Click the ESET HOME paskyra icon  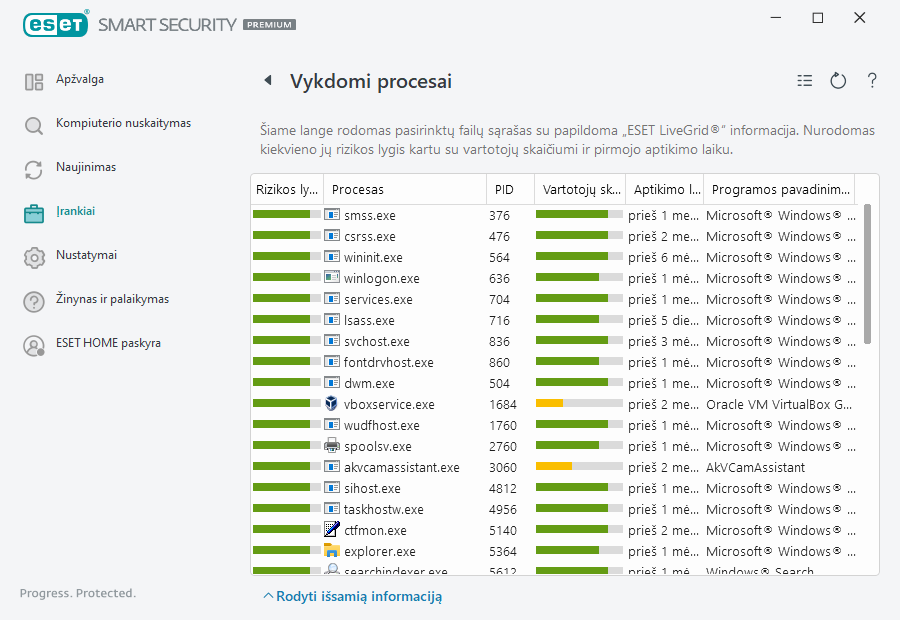(34, 345)
